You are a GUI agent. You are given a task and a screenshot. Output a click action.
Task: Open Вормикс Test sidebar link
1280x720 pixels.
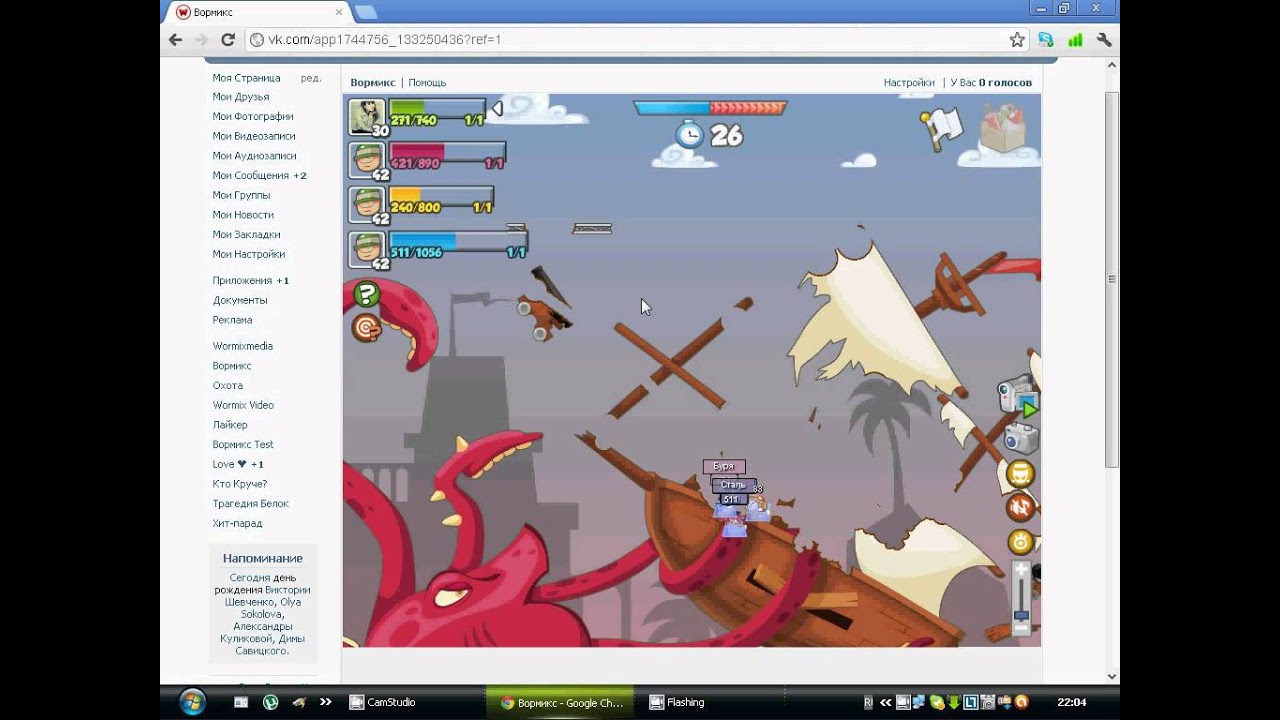243,444
